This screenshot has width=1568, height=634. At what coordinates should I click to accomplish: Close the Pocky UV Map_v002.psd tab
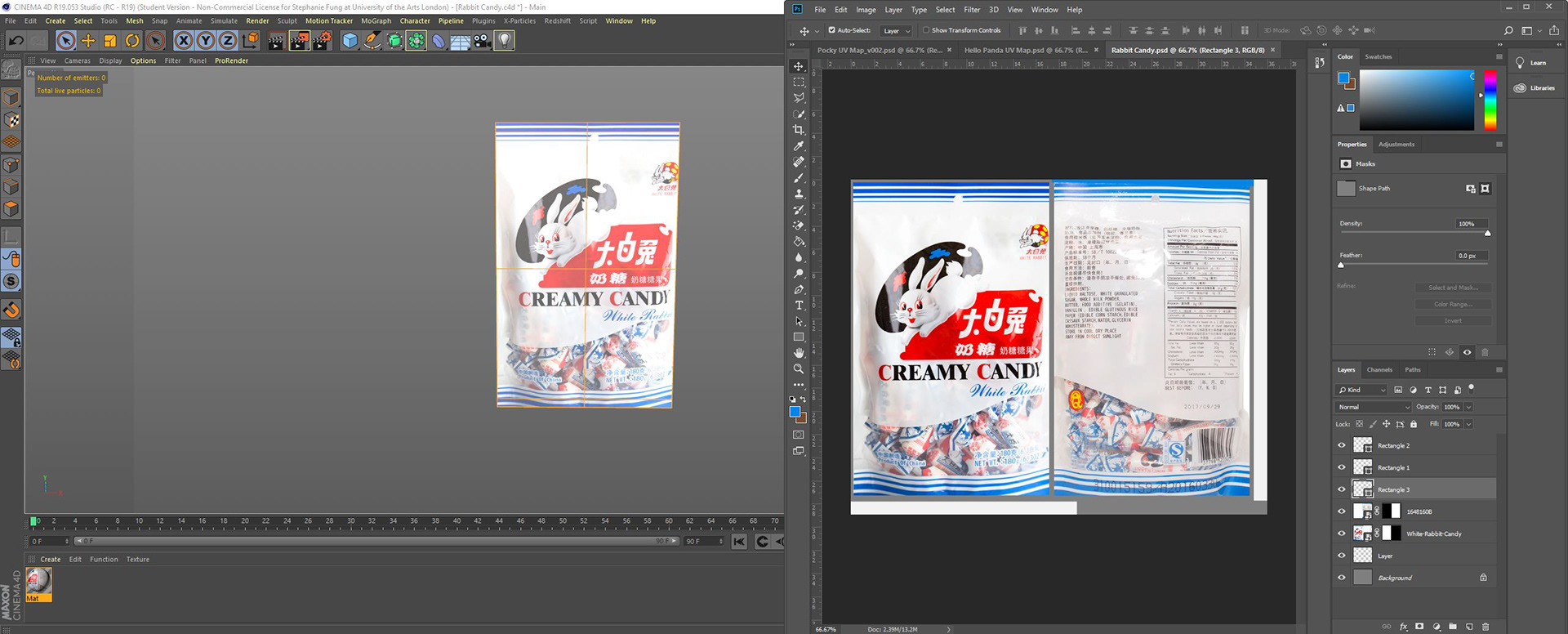point(949,50)
